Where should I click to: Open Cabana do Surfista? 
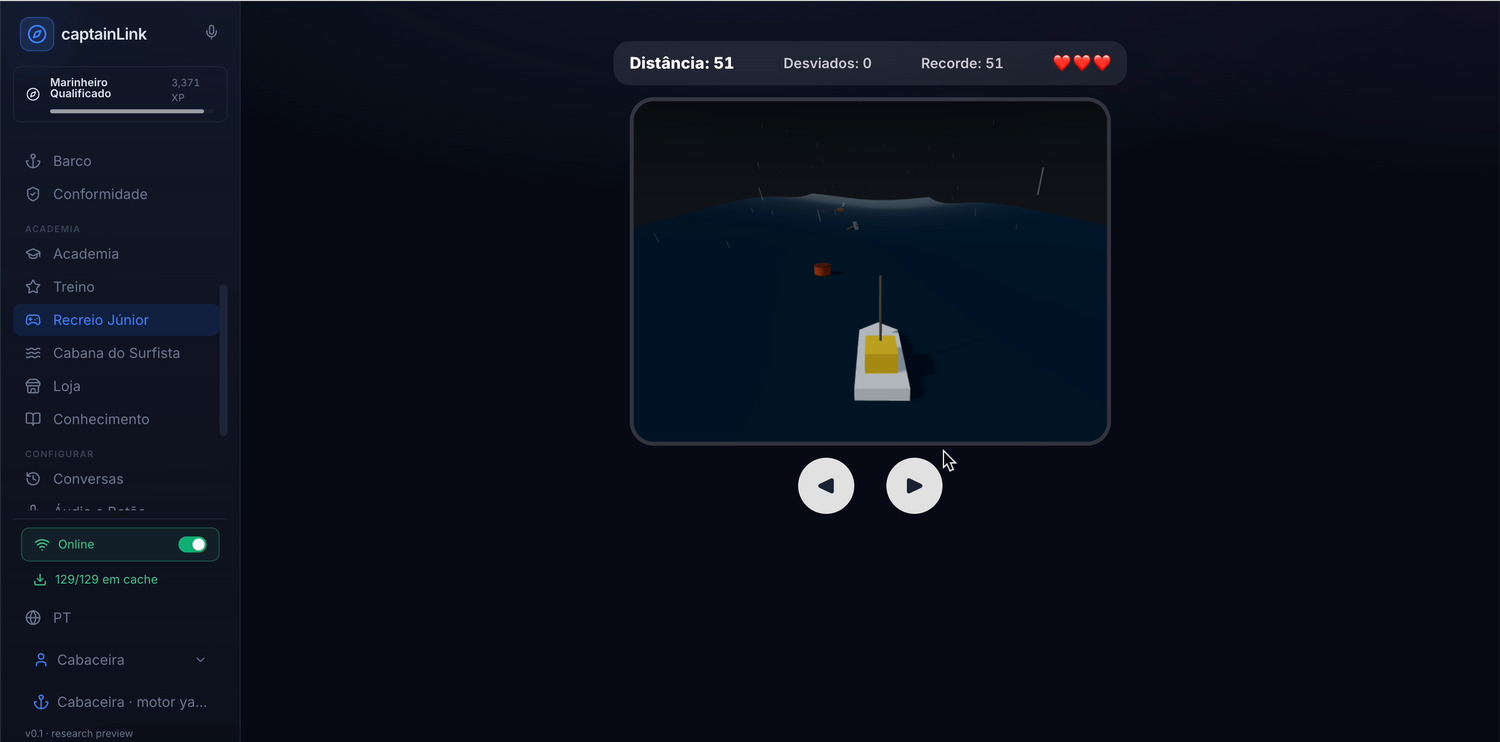pyautogui.click(x=116, y=353)
